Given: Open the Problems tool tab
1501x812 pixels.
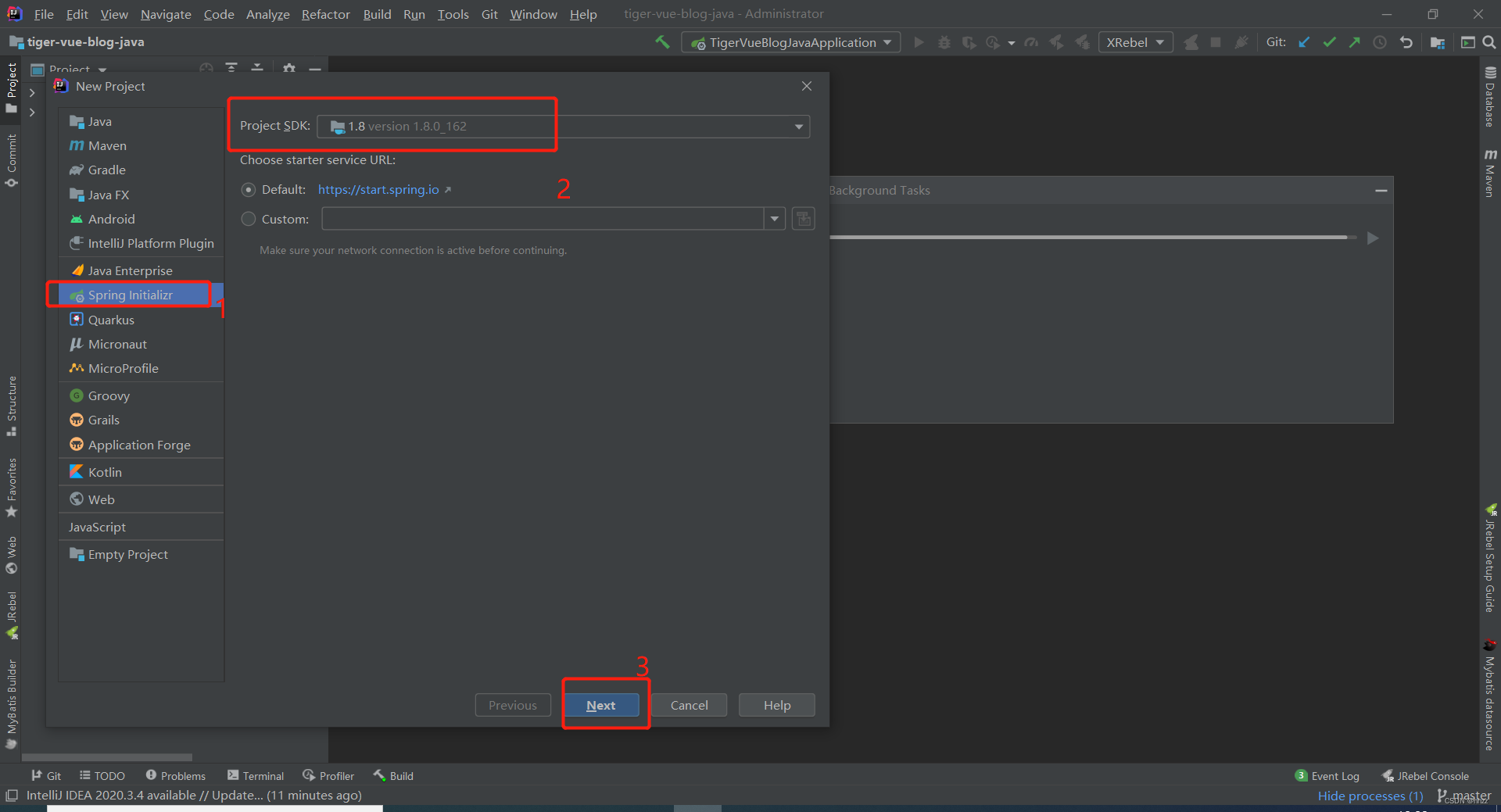Looking at the screenshot, I should 176,775.
